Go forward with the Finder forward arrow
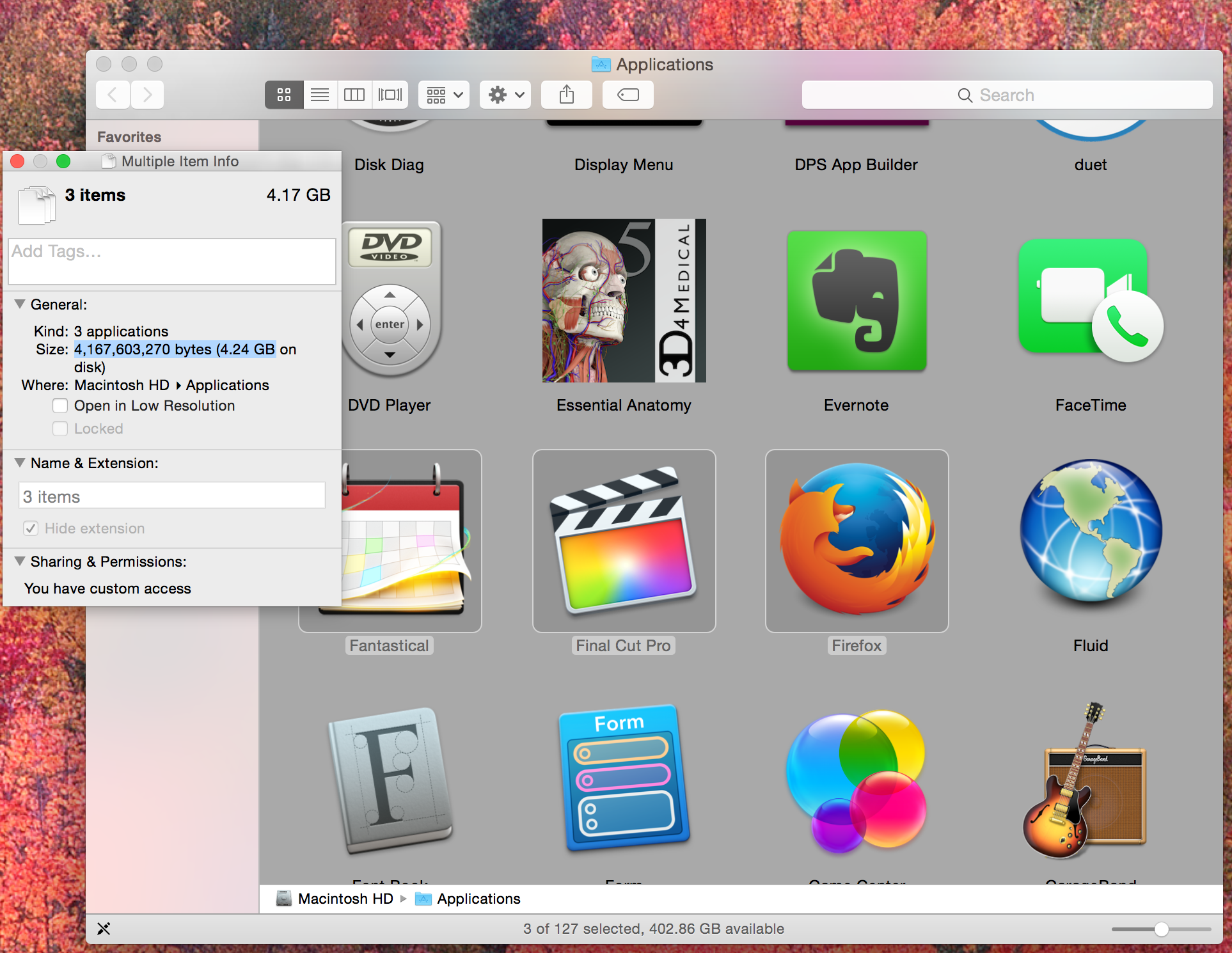This screenshot has width=1232, height=953. click(x=148, y=95)
